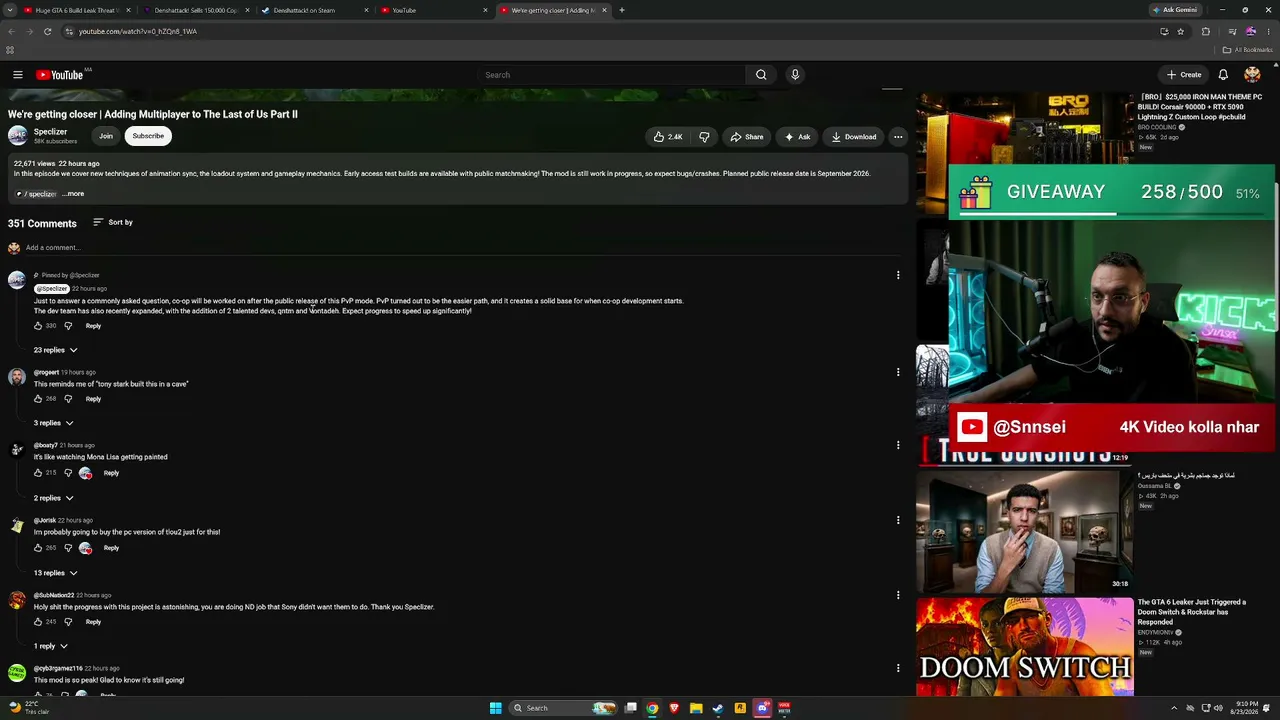Viewport: 1280px width, 720px height.
Task: Open File Explorer from the taskbar
Action: click(696, 708)
